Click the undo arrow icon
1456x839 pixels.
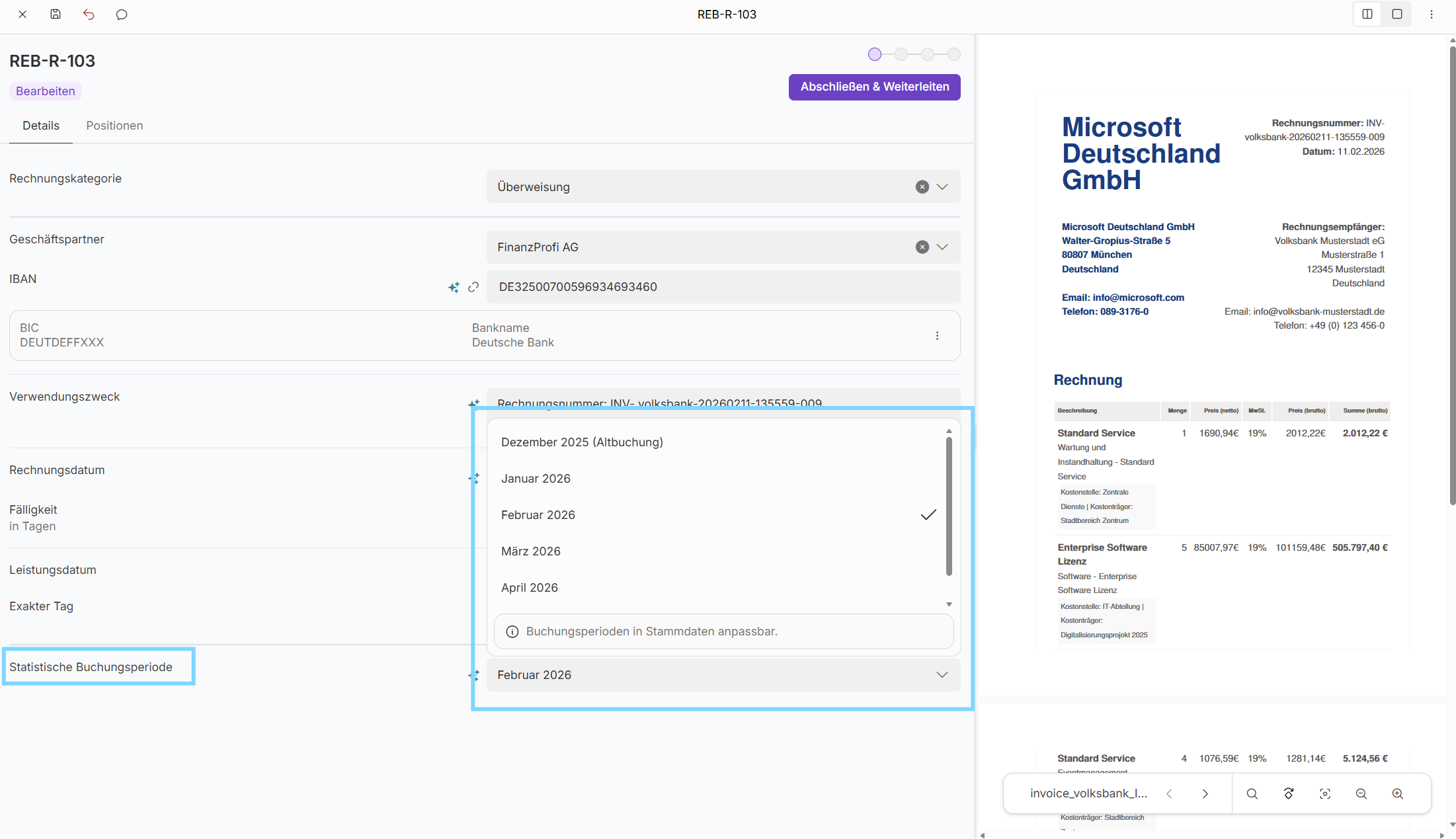89,14
